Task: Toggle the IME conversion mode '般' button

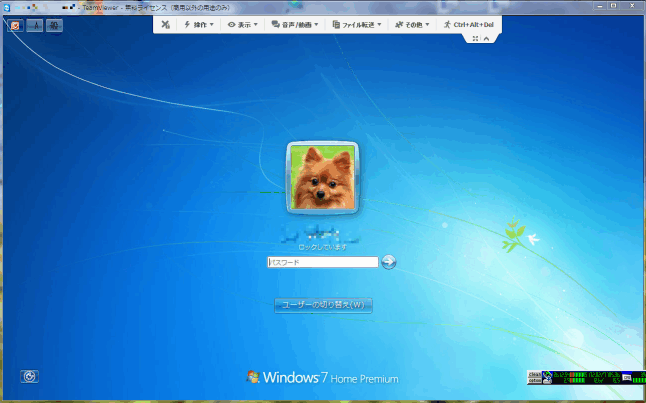Action: pos(54,26)
